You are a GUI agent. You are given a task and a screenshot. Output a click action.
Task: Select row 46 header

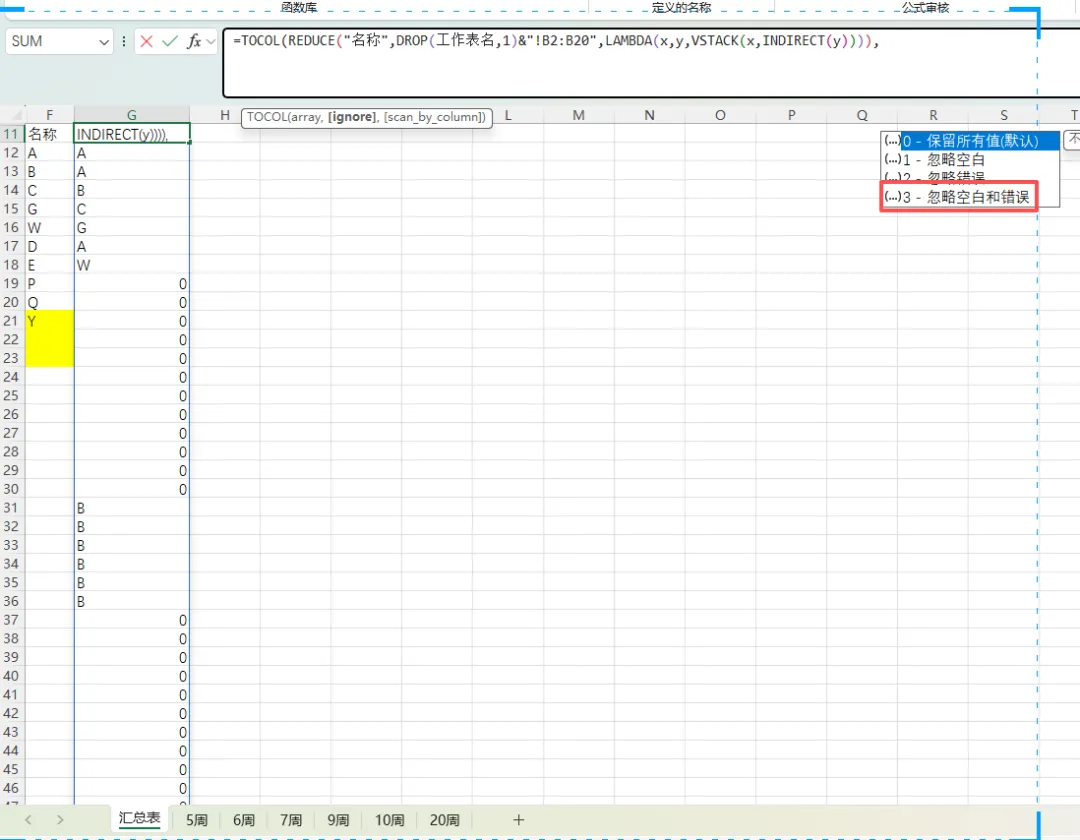(12, 788)
